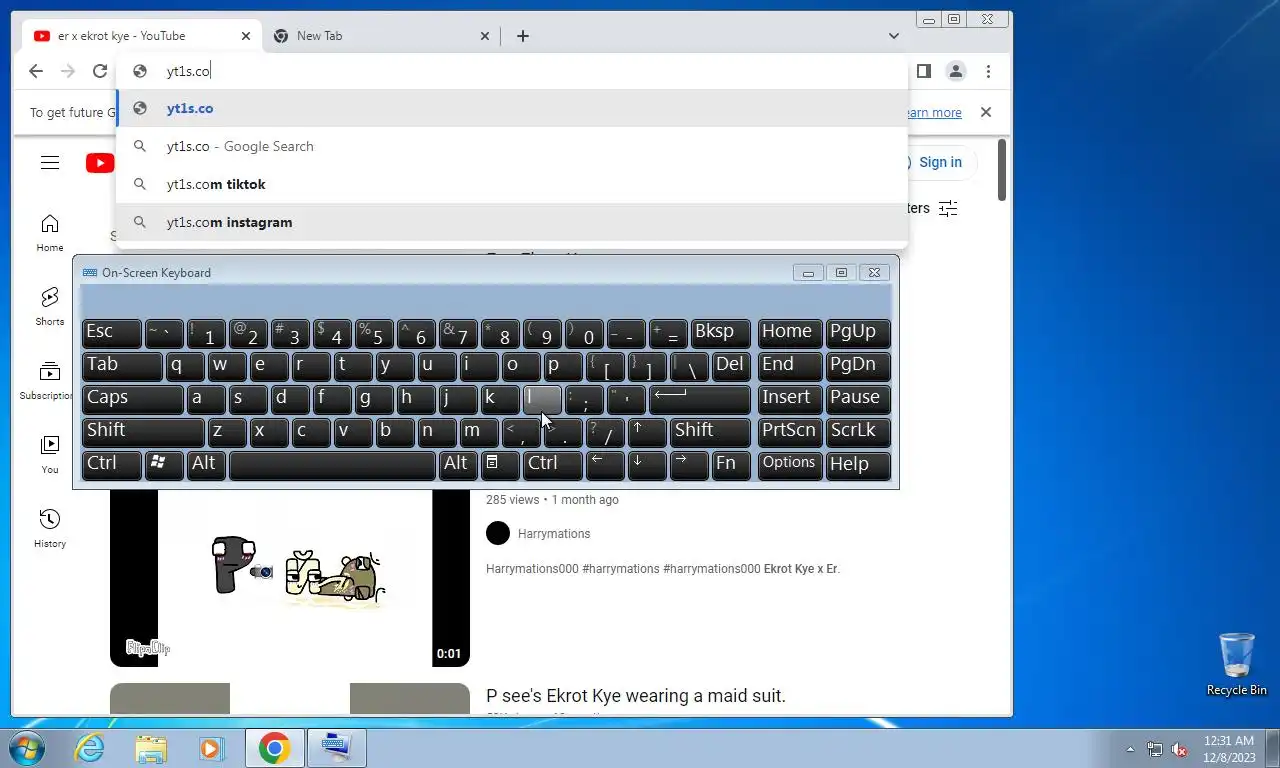
Task: Switch to the New Tab tab
Action: [382, 36]
